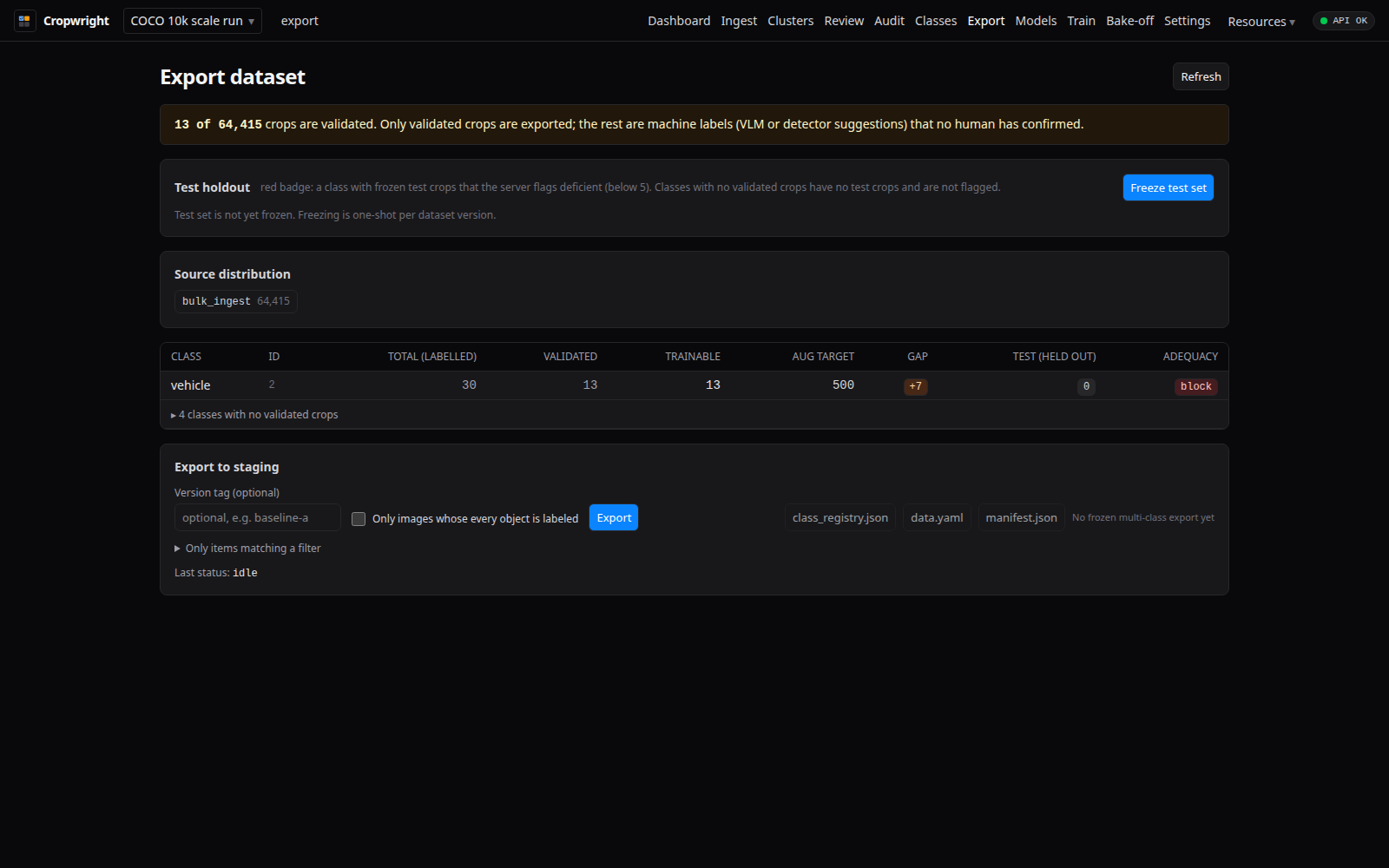Click the Refresh button
Screen dimensions: 1389x868
pos(1201,76)
